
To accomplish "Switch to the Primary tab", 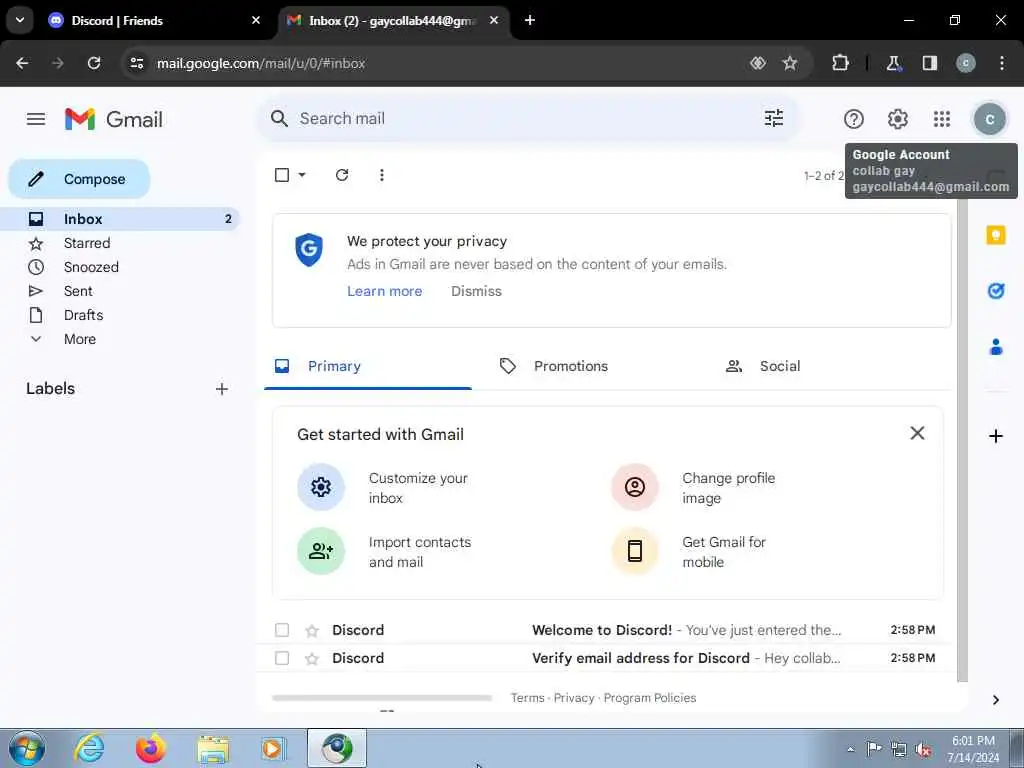I will point(368,366).
